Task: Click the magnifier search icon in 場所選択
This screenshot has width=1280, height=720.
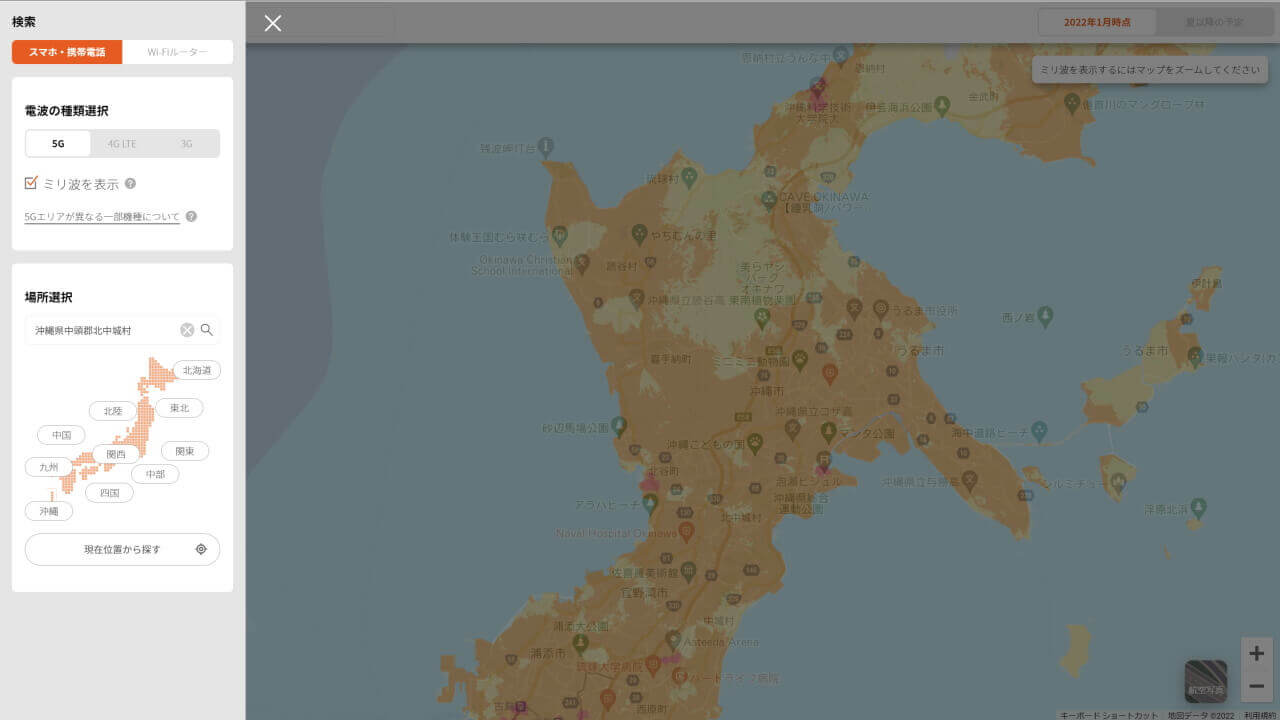Action: [x=207, y=329]
